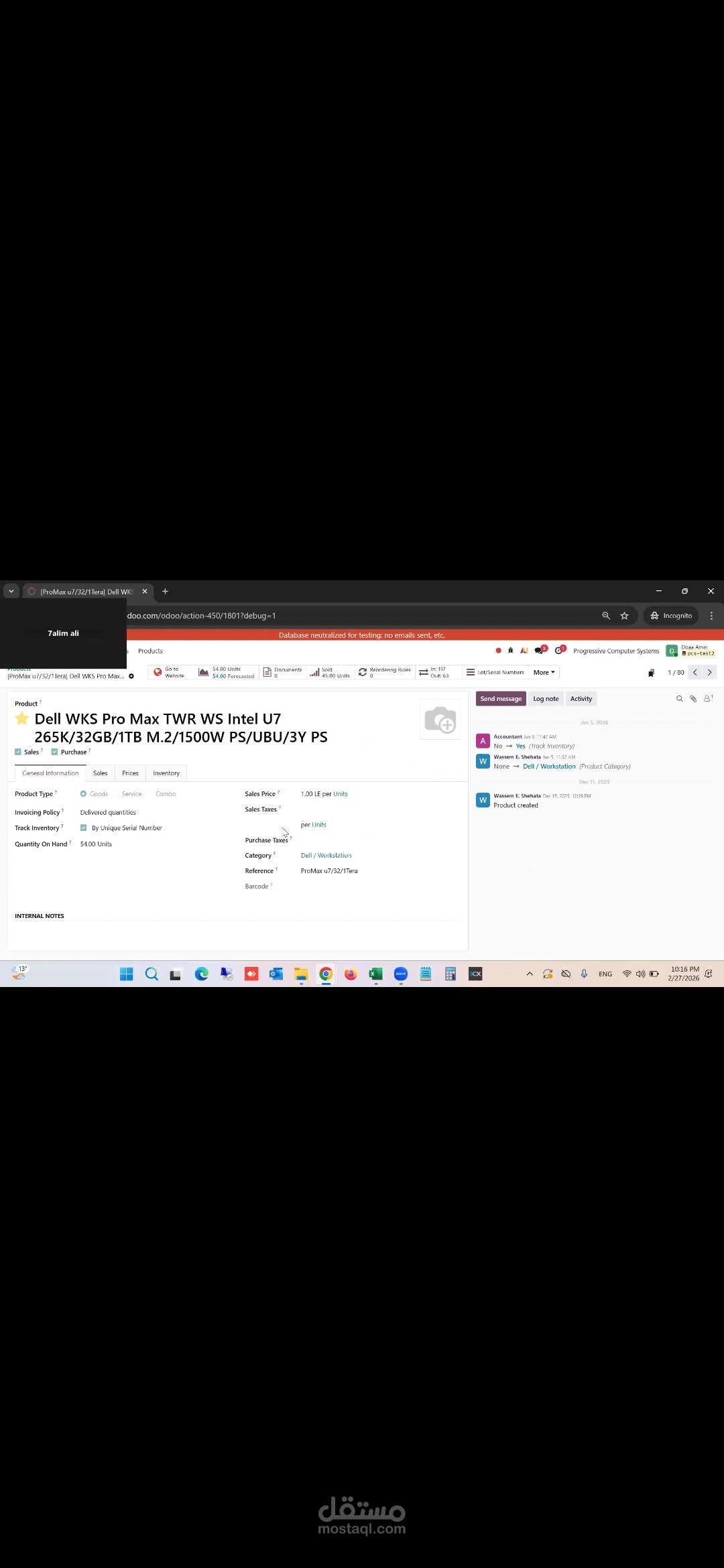Open the Windows Start button

pyautogui.click(x=126, y=974)
